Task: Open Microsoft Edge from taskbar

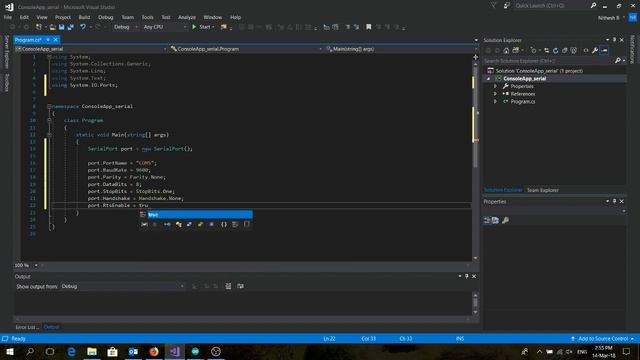Action: tap(71, 351)
